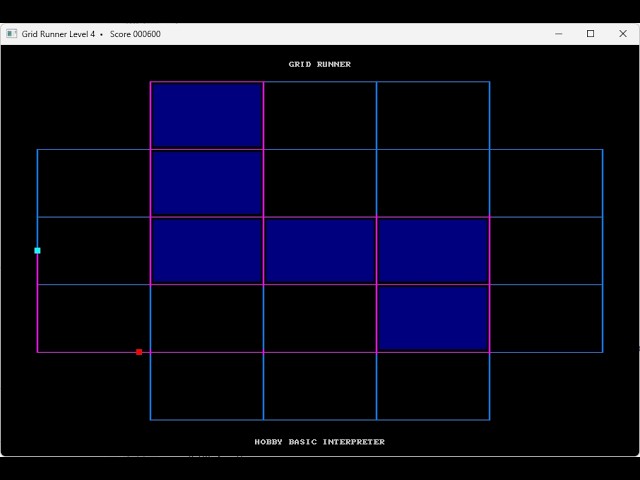Viewport: 640px width, 480px height.
Task: Click the GRID RUNNER title text
Action: (320, 64)
